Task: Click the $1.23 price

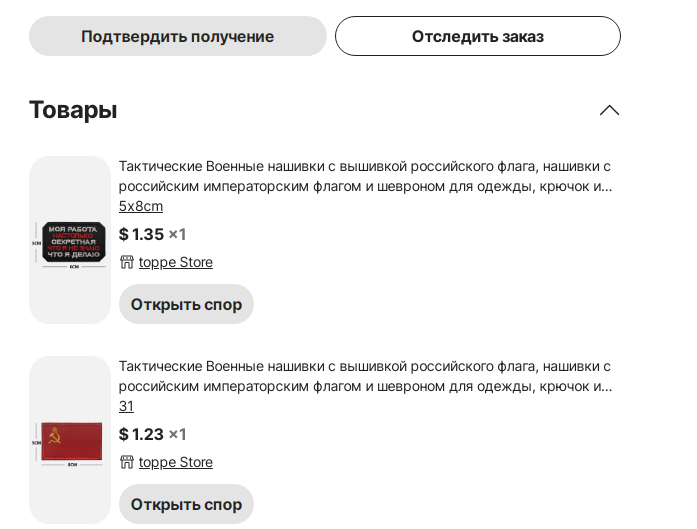Action: (141, 434)
